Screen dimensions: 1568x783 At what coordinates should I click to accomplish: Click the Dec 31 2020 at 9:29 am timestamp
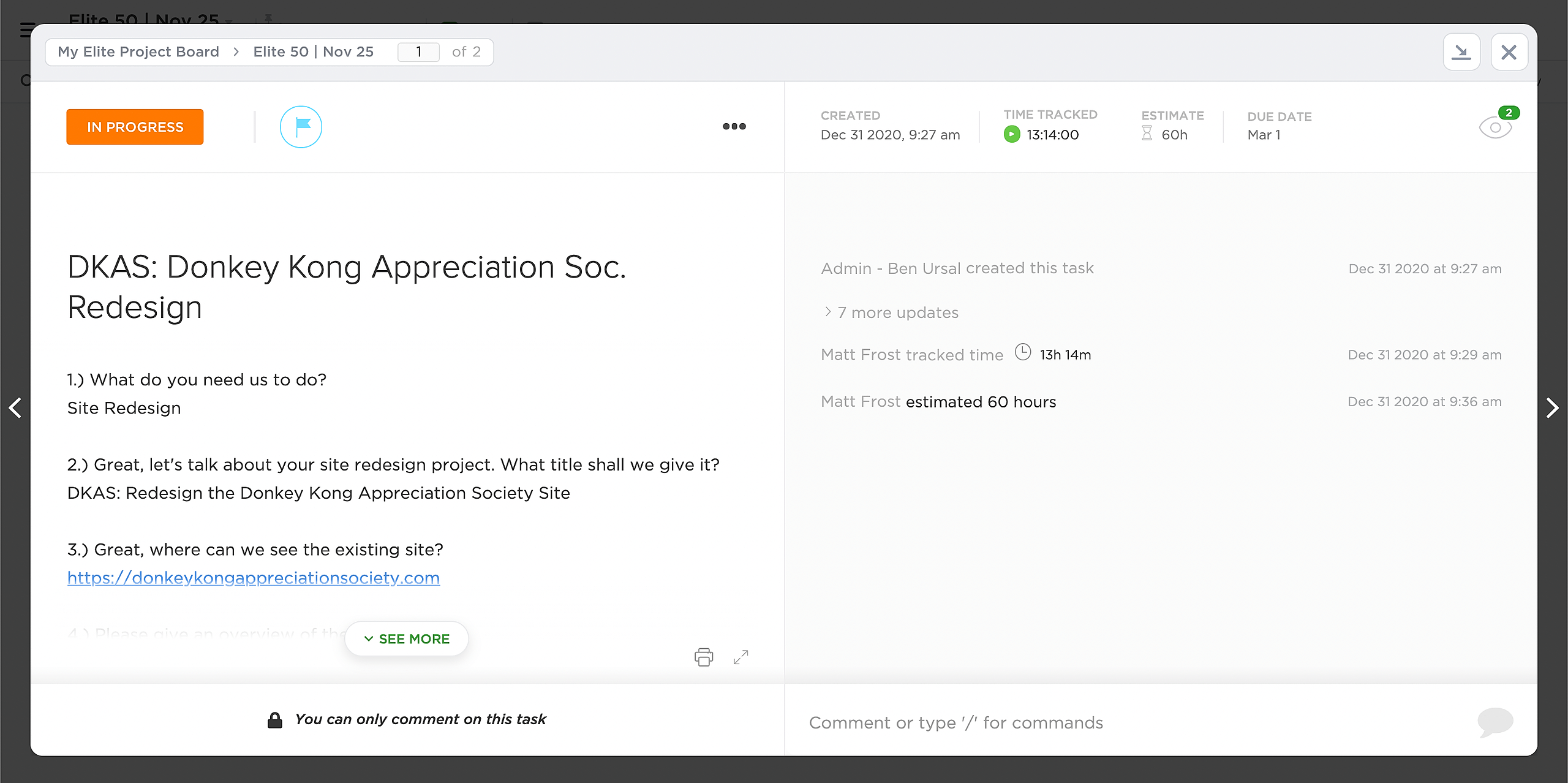(x=1425, y=355)
